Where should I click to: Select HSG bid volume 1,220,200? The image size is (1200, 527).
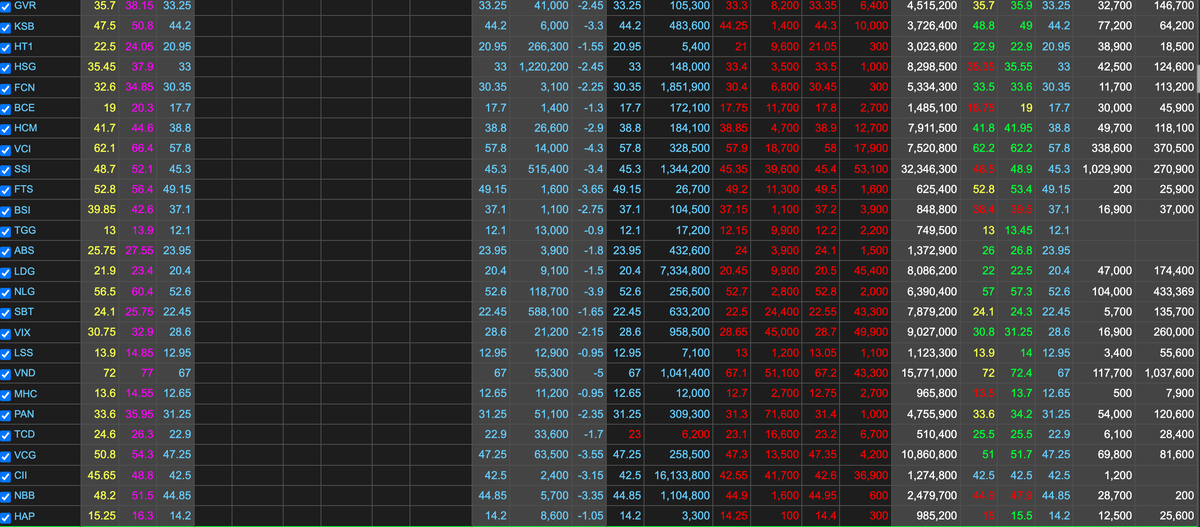pos(543,67)
